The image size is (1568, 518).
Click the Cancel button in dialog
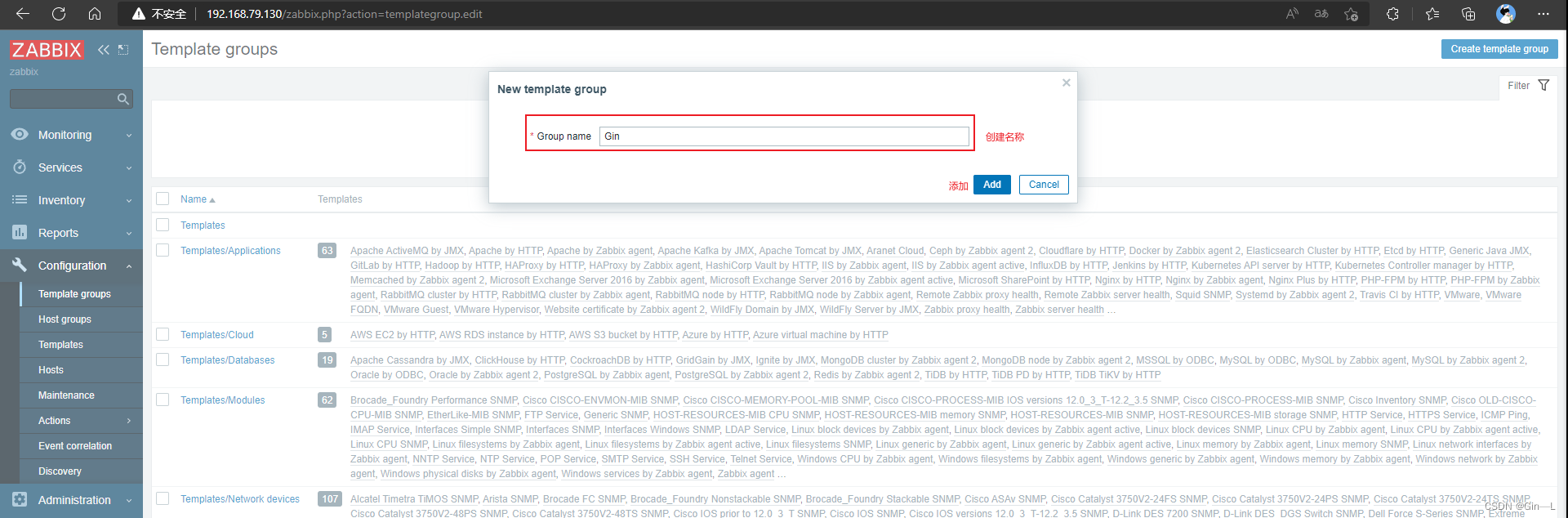coord(1044,185)
